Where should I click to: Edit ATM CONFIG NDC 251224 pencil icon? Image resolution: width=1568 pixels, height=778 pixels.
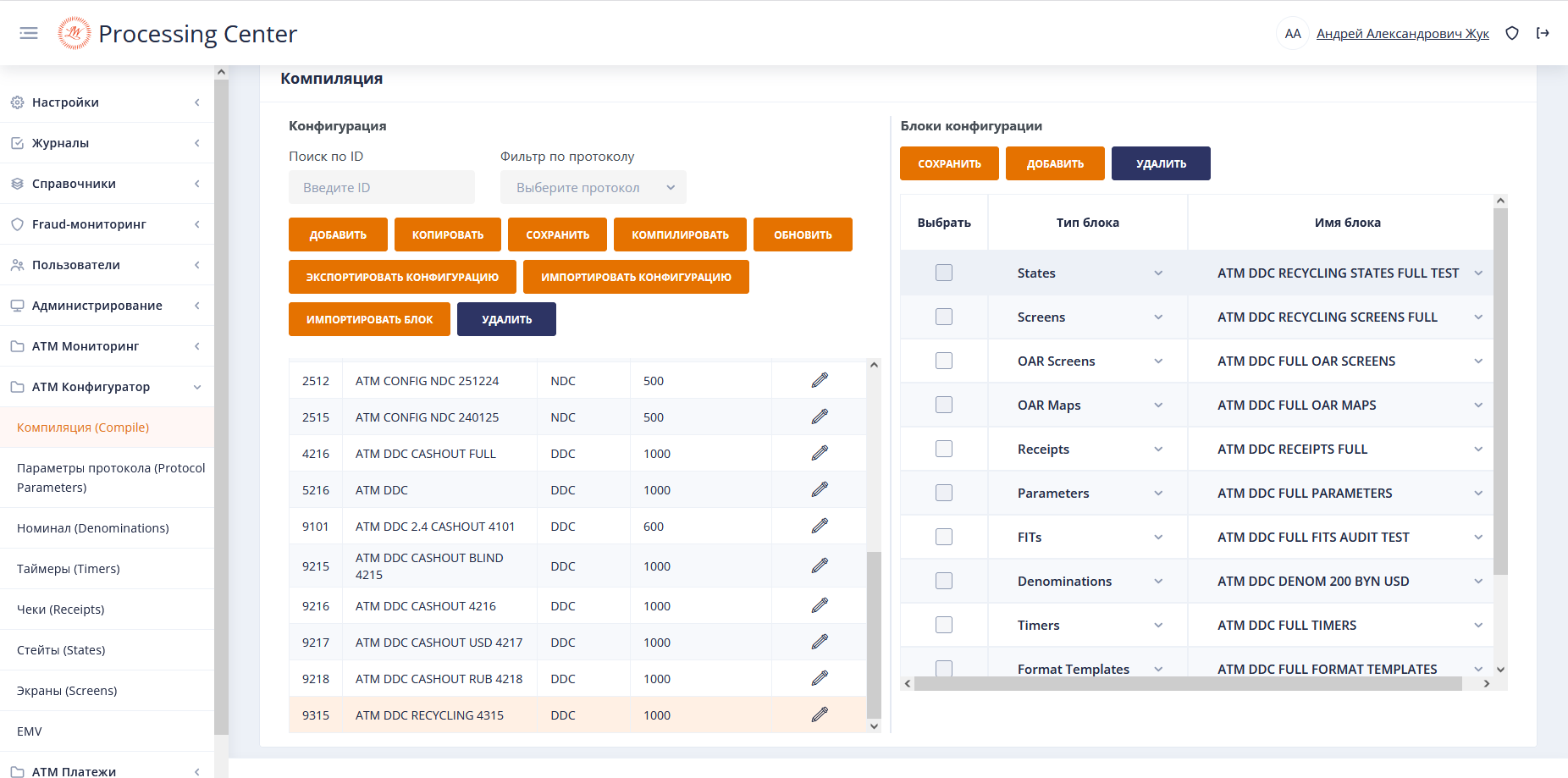coord(819,380)
